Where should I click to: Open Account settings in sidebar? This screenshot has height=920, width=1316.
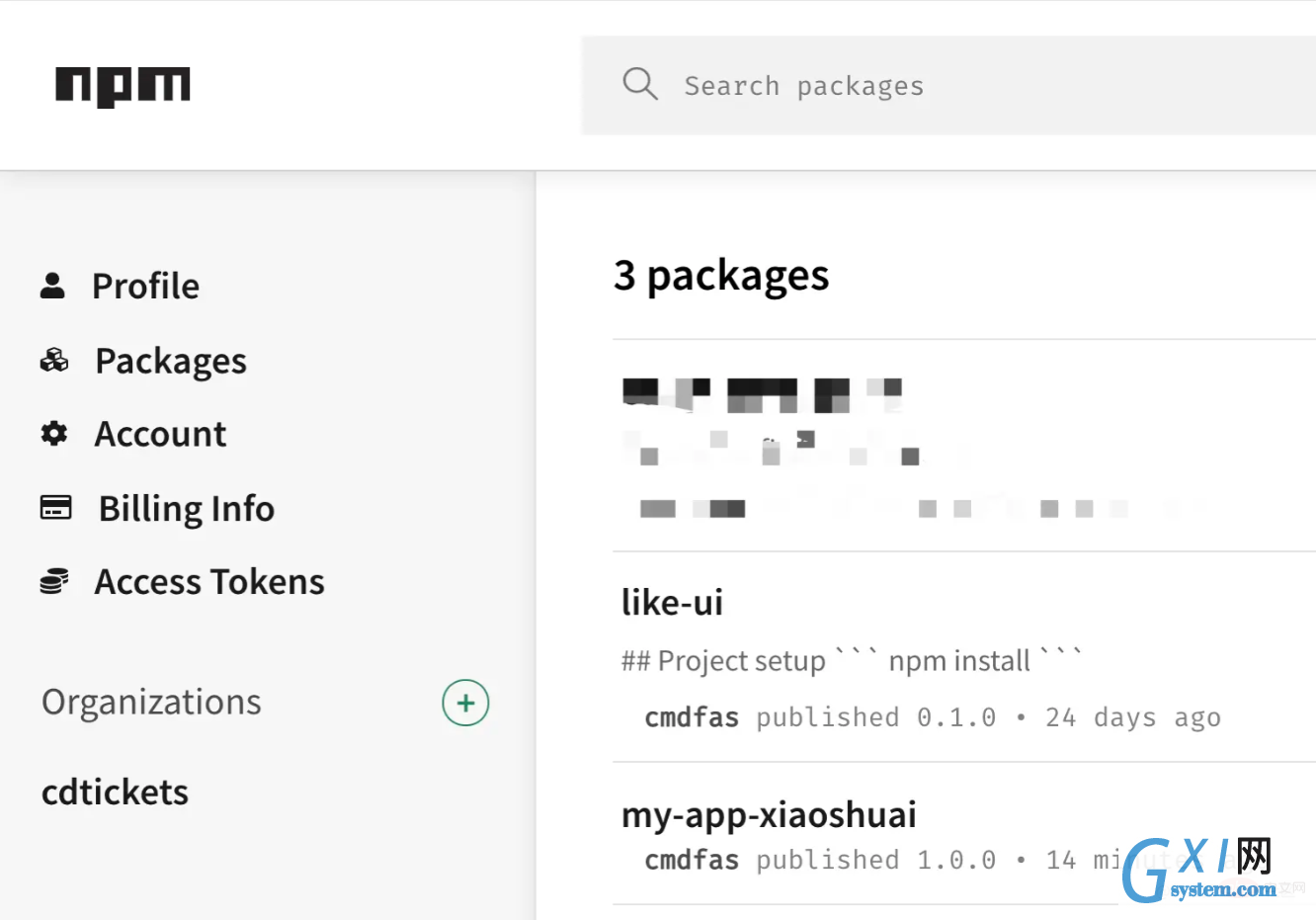[x=160, y=434]
